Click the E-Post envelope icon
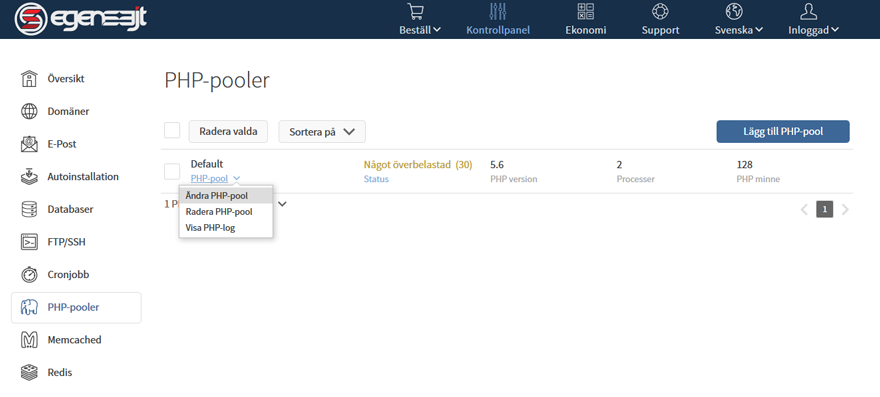 coord(29,144)
